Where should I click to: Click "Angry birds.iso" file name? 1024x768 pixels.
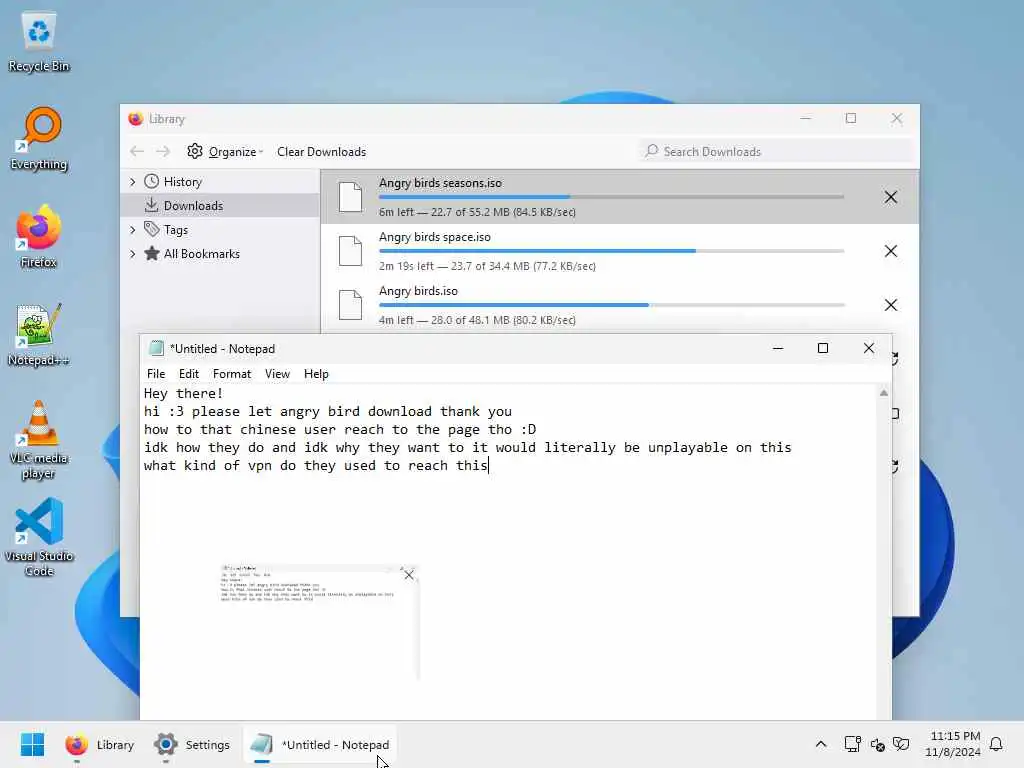click(418, 291)
